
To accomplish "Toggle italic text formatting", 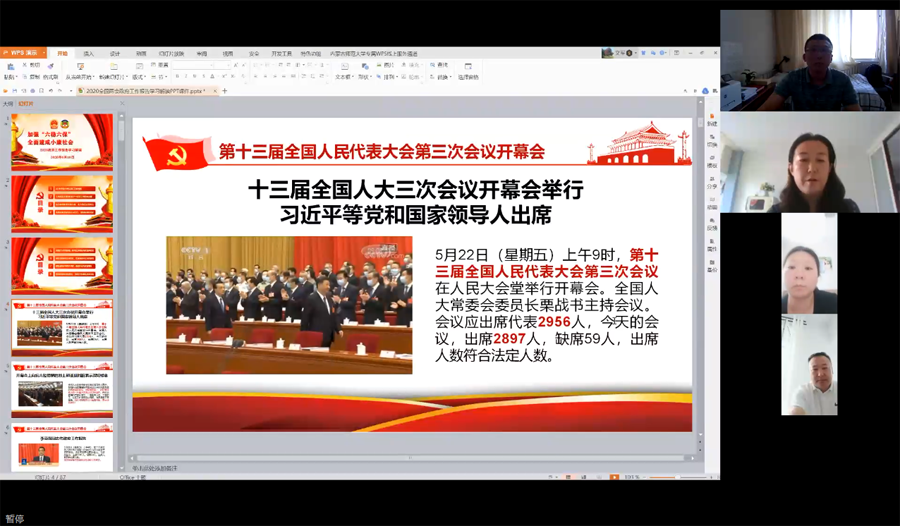I will [187, 76].
